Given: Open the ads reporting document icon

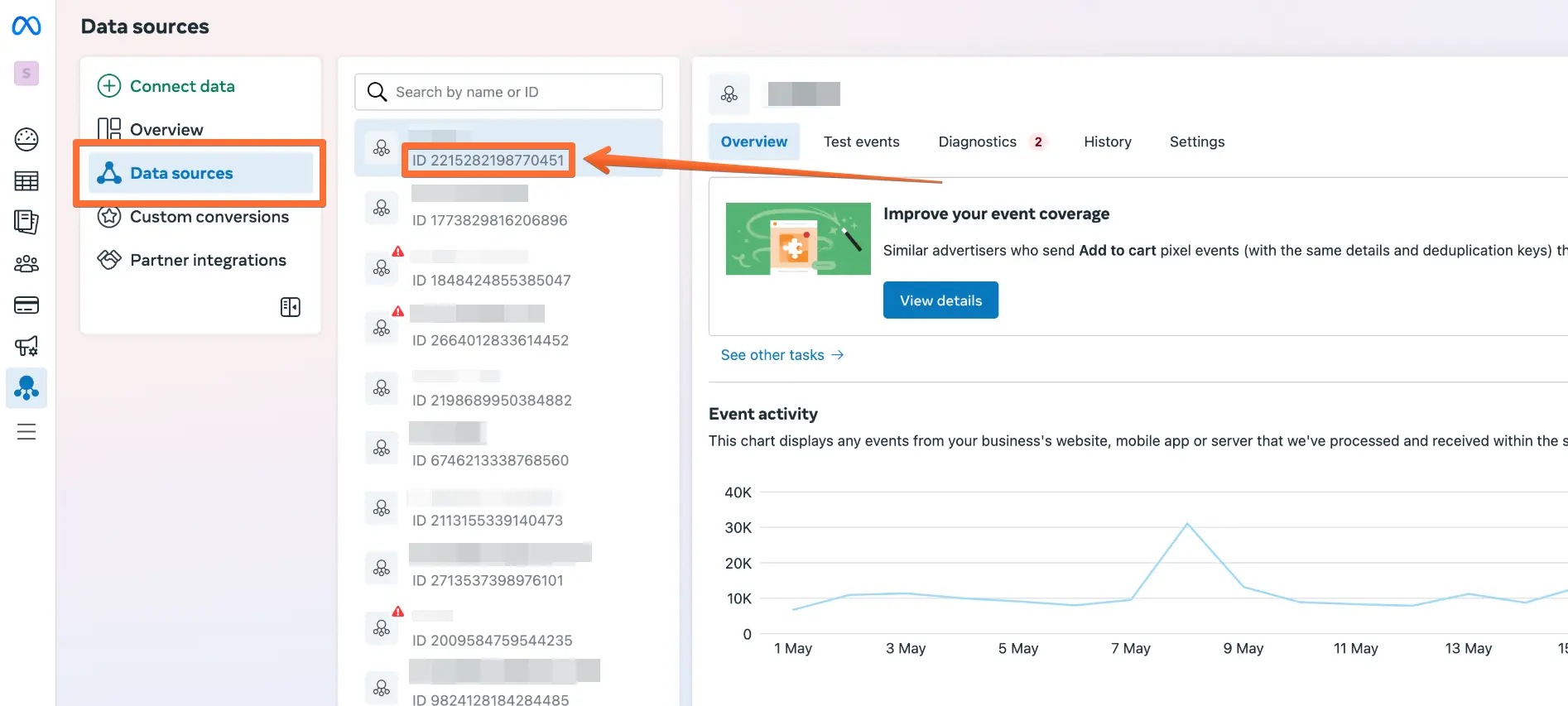Looking at the screenshot, I should coord(26,222).
